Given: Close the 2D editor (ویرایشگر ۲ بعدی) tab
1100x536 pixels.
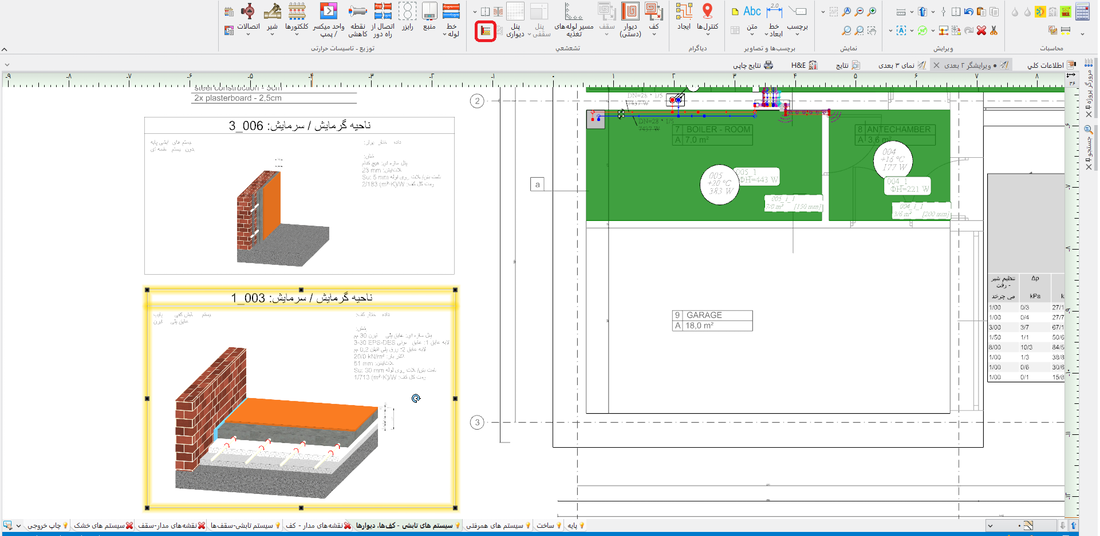Looking at the screenshot, I should tap(936, 65).
